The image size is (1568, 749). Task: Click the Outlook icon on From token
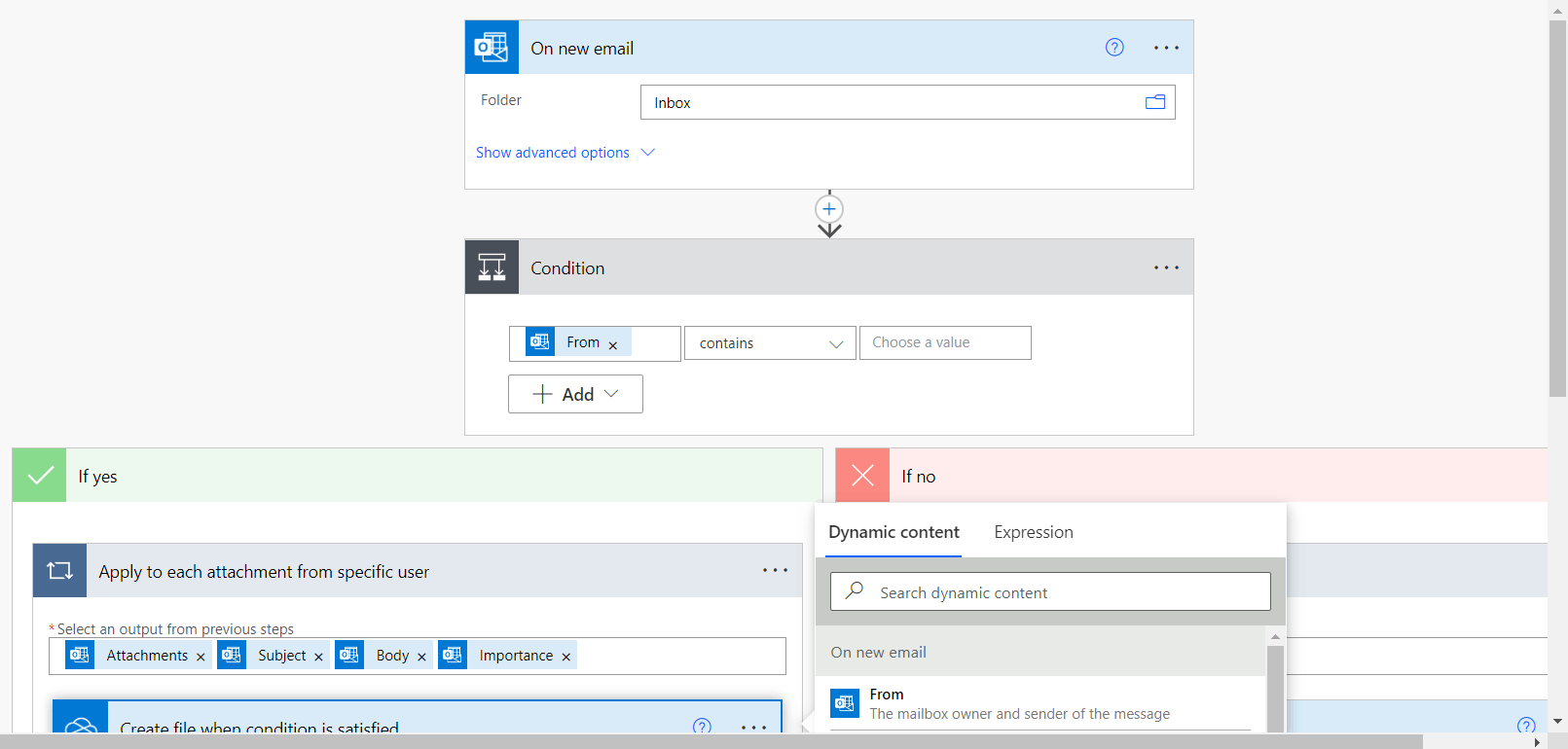click(x=540, y=341)
